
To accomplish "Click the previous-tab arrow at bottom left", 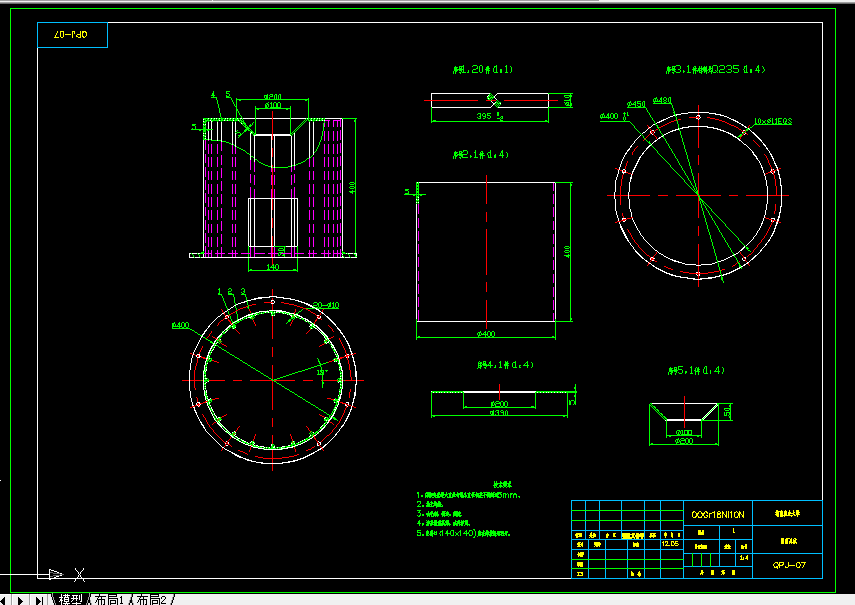I will [x=4, y=600].
